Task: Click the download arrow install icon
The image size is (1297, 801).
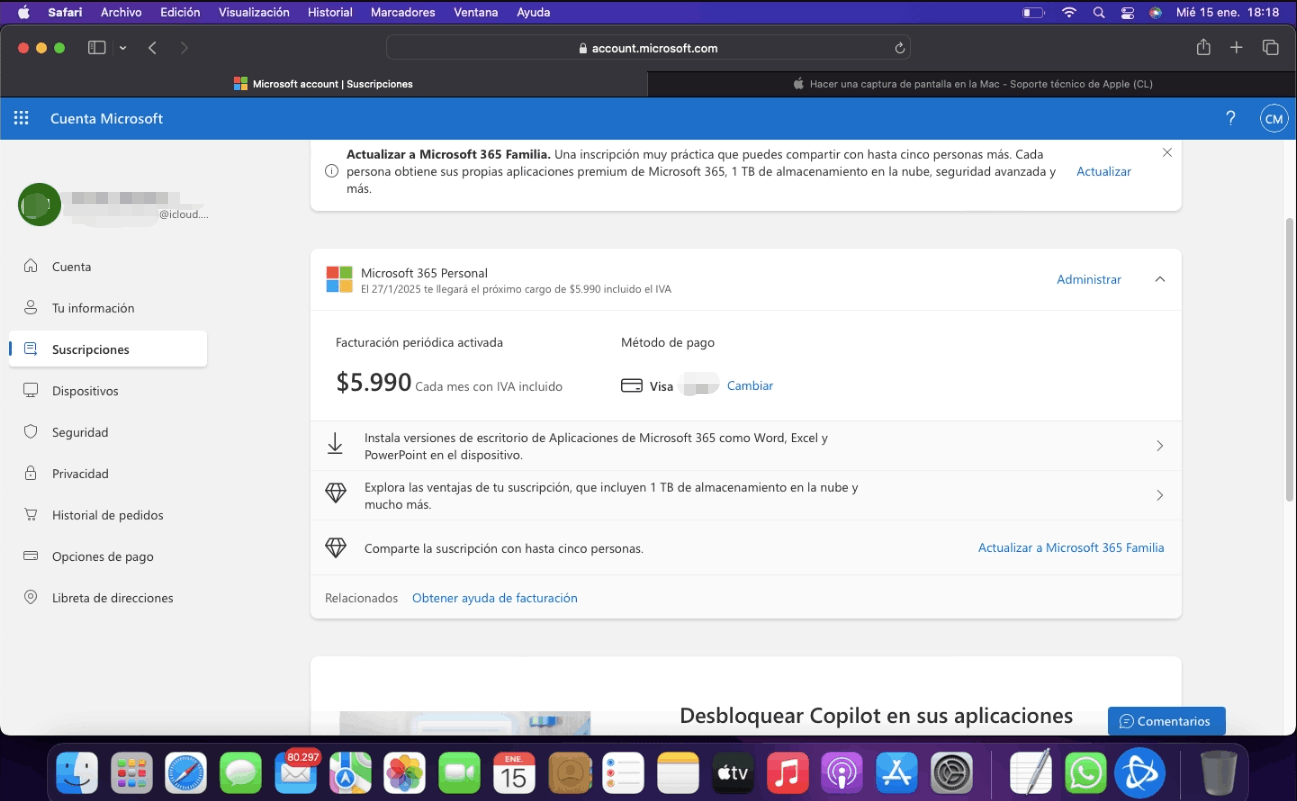Action: click(x=336, y=445)
